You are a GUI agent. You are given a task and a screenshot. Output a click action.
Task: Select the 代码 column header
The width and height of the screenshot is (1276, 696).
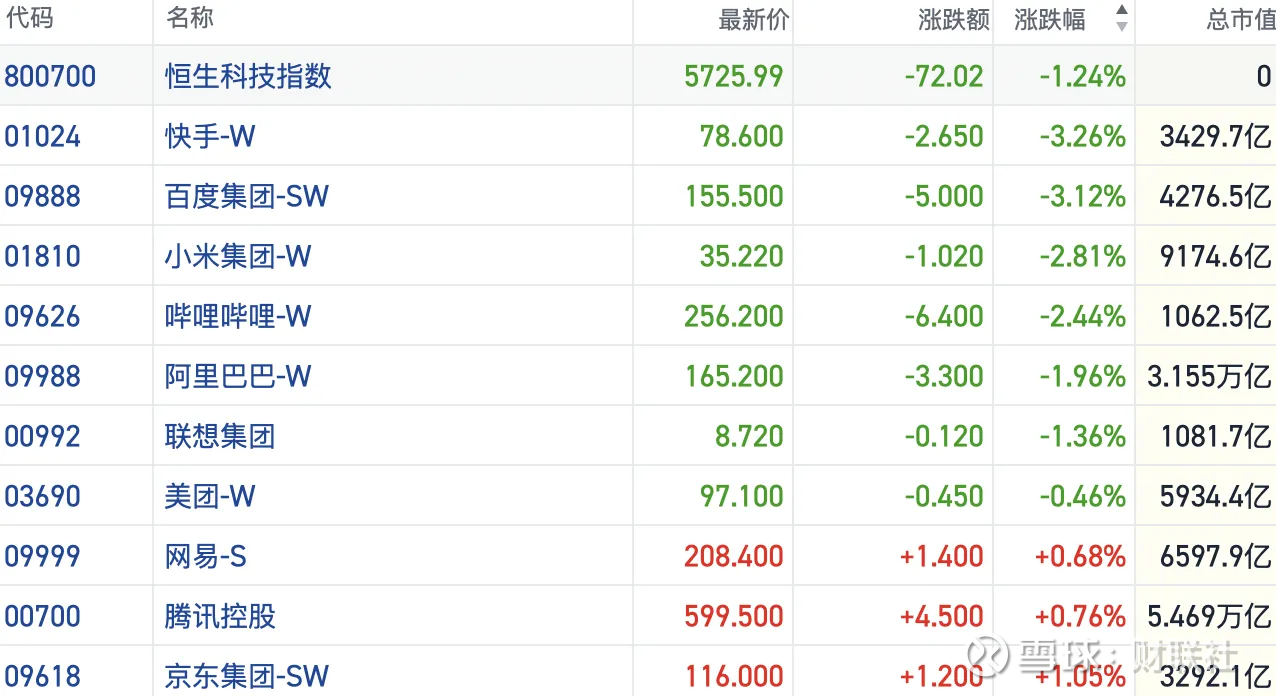point(28,20)
